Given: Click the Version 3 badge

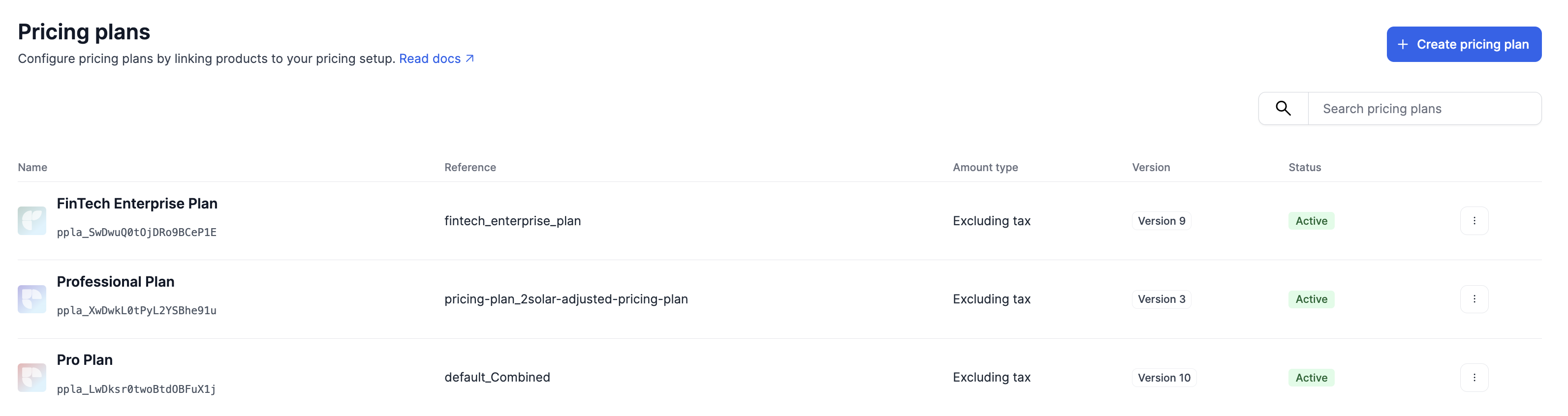Looking at the screenshot, I should tap(1161, 299).
